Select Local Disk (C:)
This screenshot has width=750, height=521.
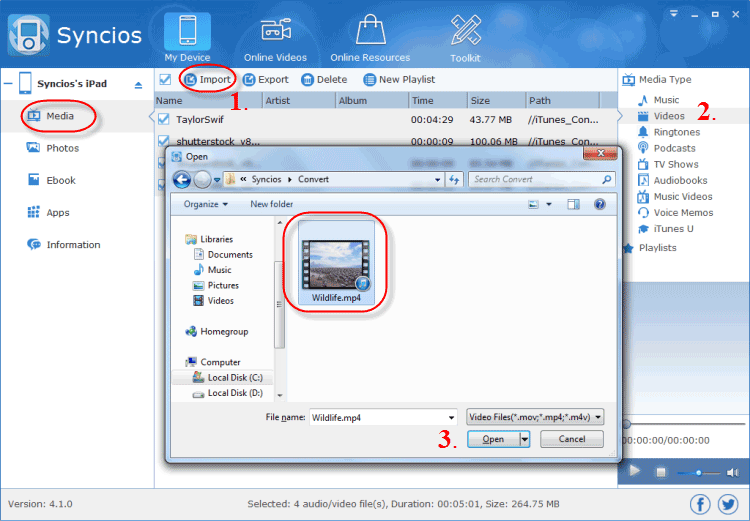pyautogui.click(x=227, y=377)
